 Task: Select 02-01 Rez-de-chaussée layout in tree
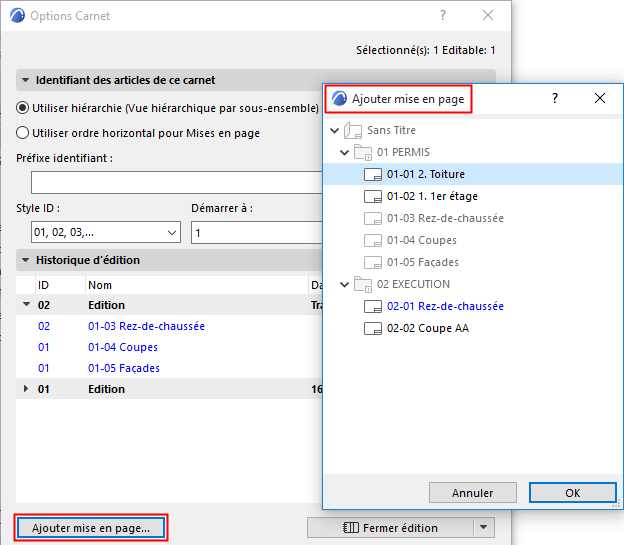click(445, 306)
